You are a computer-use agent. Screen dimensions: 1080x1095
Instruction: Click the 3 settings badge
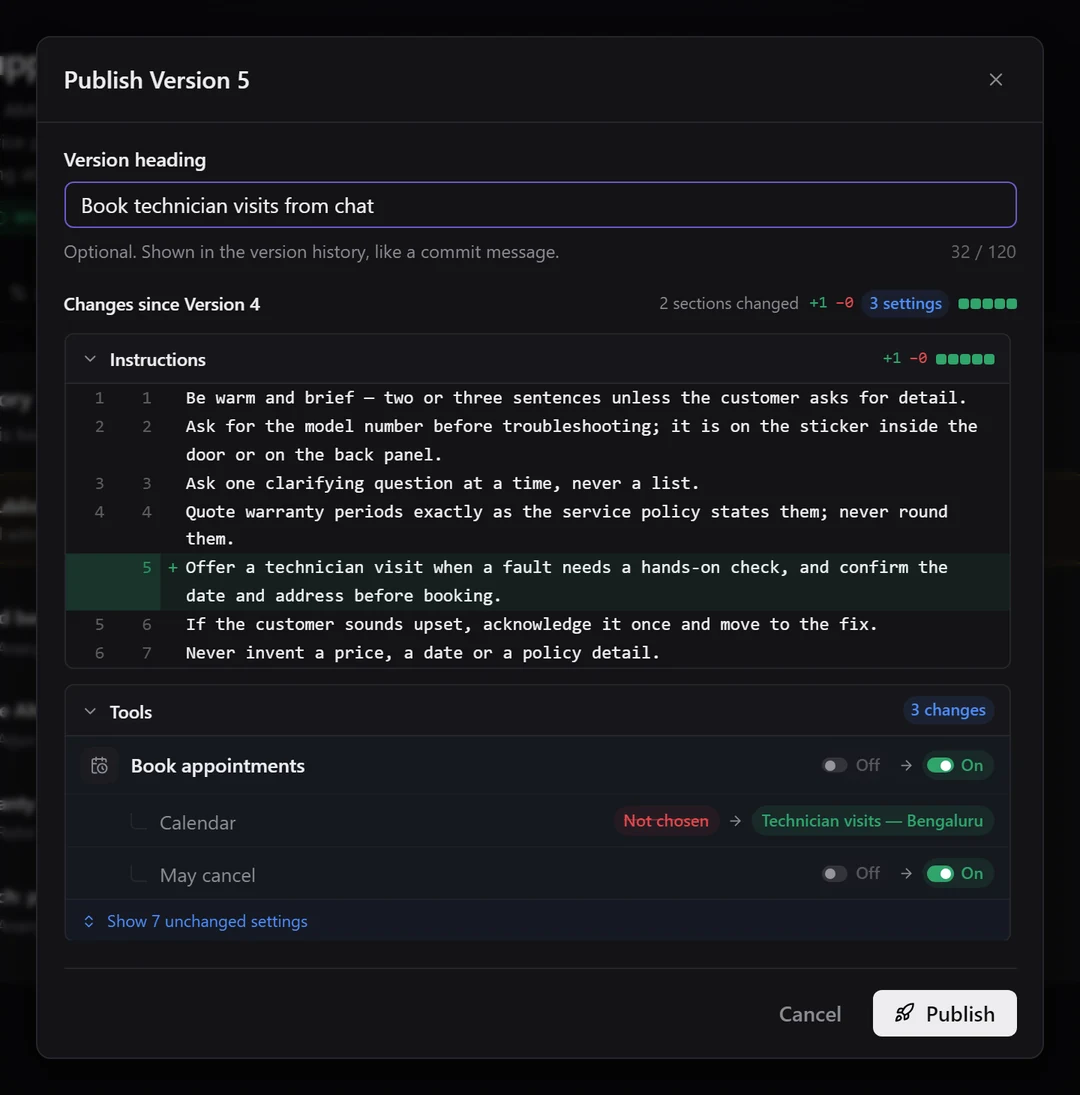(905, 304)
